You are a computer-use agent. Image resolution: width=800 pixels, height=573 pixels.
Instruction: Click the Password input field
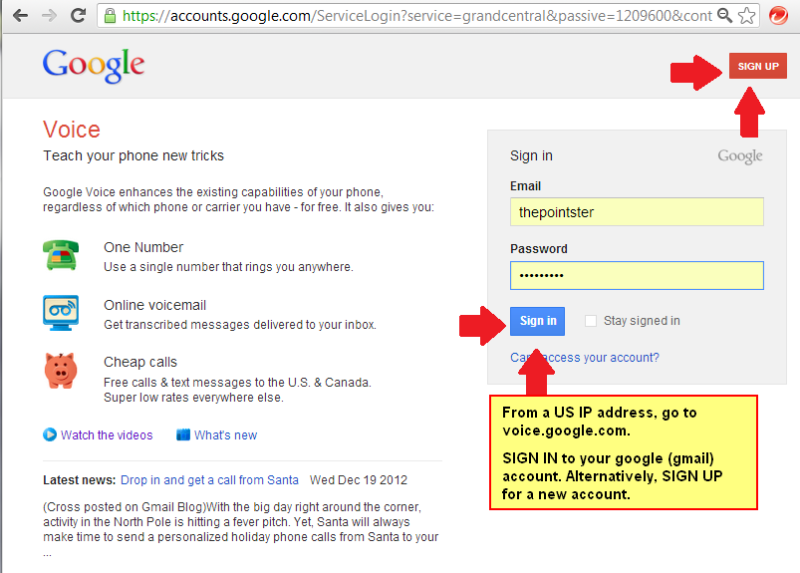637,276
